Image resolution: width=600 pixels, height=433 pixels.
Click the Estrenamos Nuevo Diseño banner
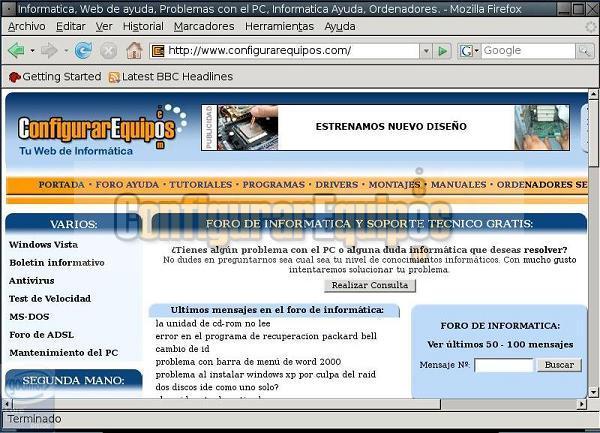pyautogui.click(x=385, y=127)
